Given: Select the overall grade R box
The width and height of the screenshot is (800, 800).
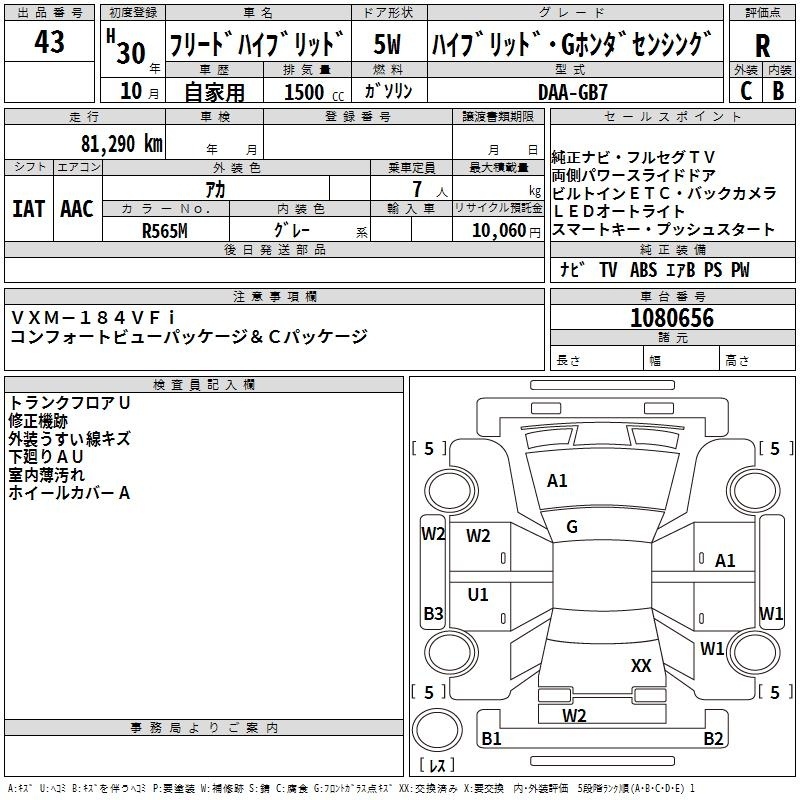Looking at the screenshot, I should point(763,44).
